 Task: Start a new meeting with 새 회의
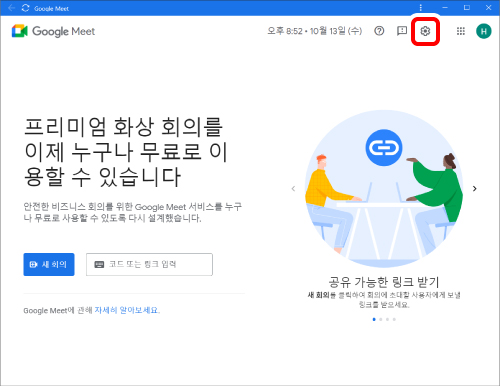point(49,264)
